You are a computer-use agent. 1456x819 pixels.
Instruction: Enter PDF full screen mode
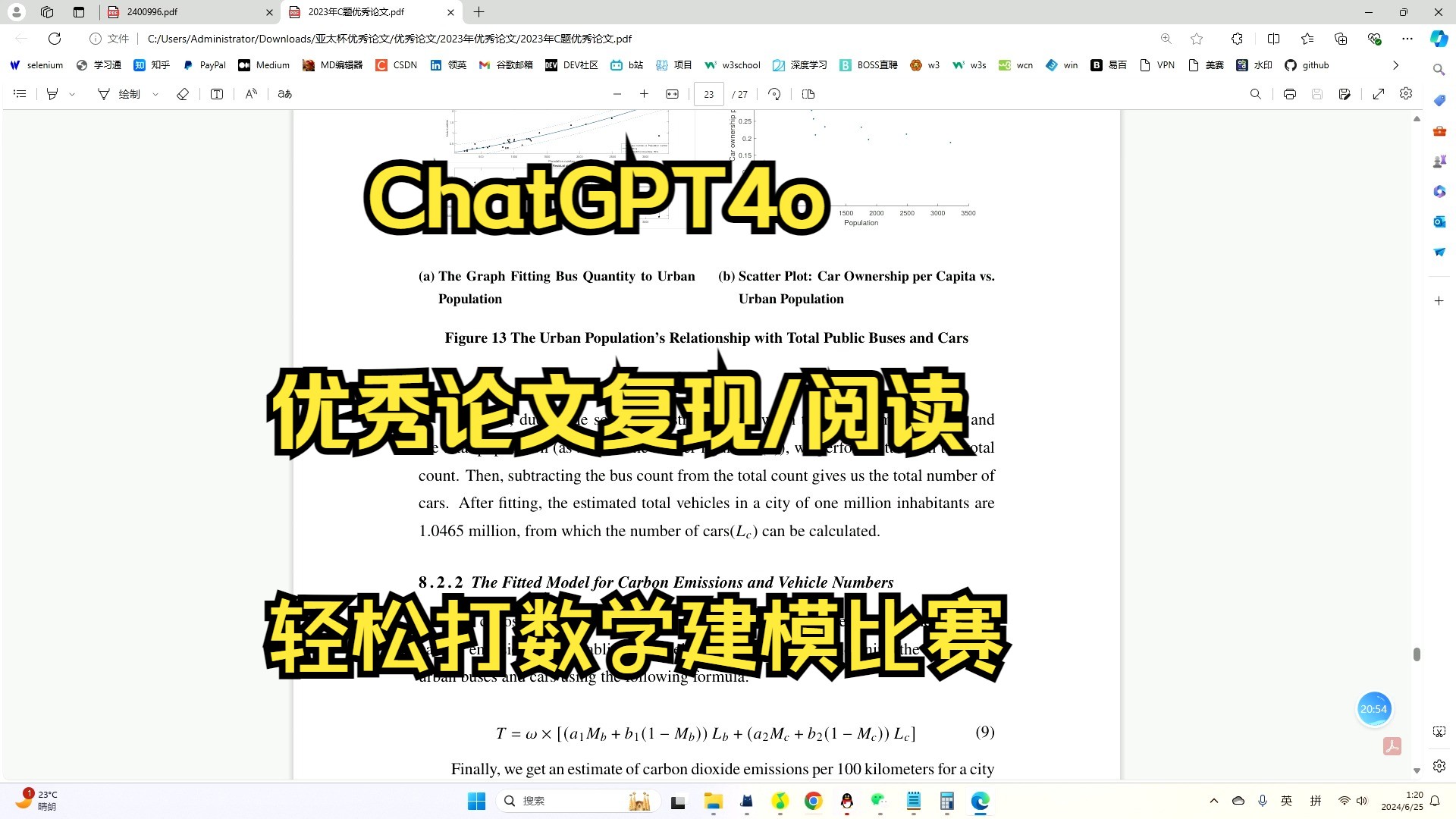click(1379, 94)
